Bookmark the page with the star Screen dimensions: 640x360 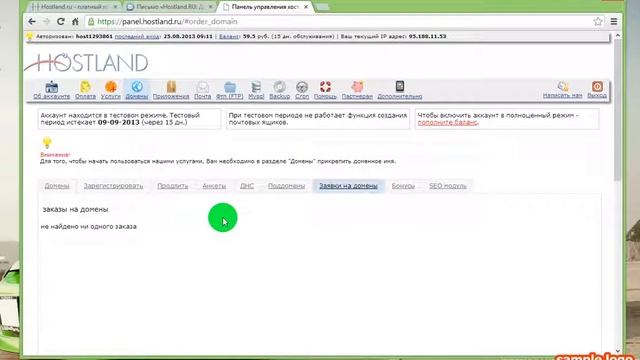pos(598,22)
